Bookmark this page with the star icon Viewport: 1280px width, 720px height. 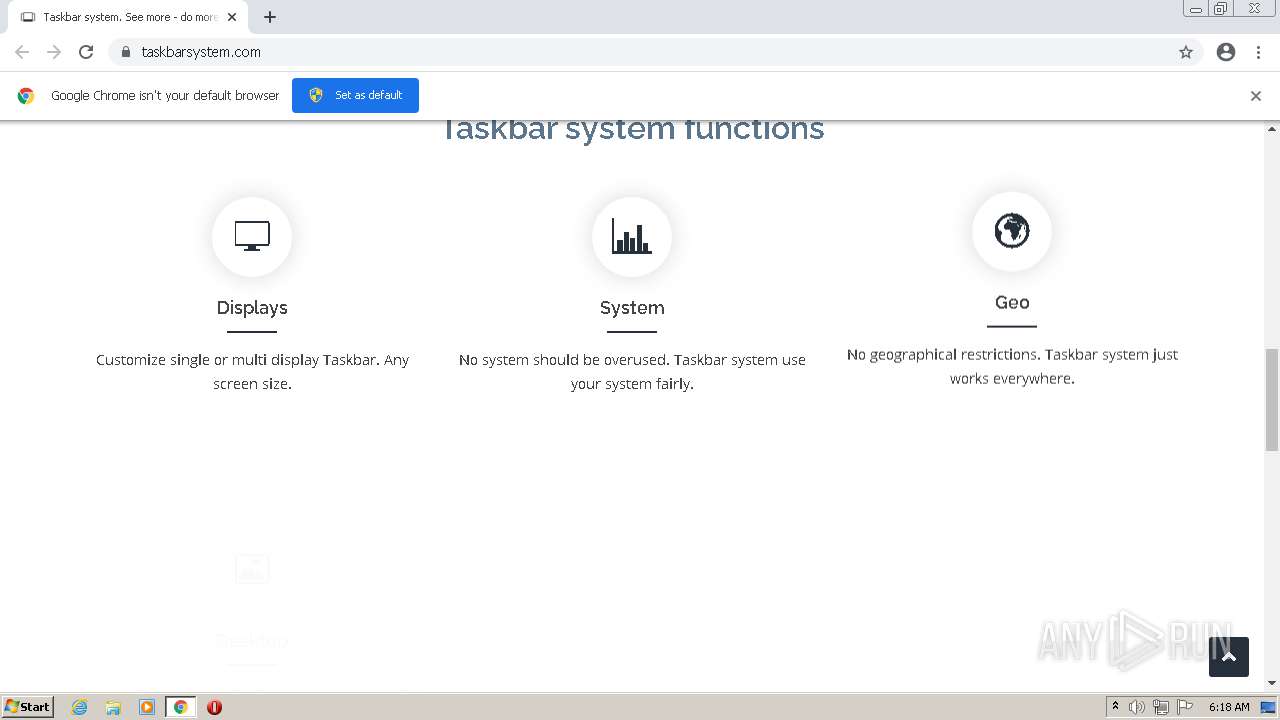[1186, 52]
